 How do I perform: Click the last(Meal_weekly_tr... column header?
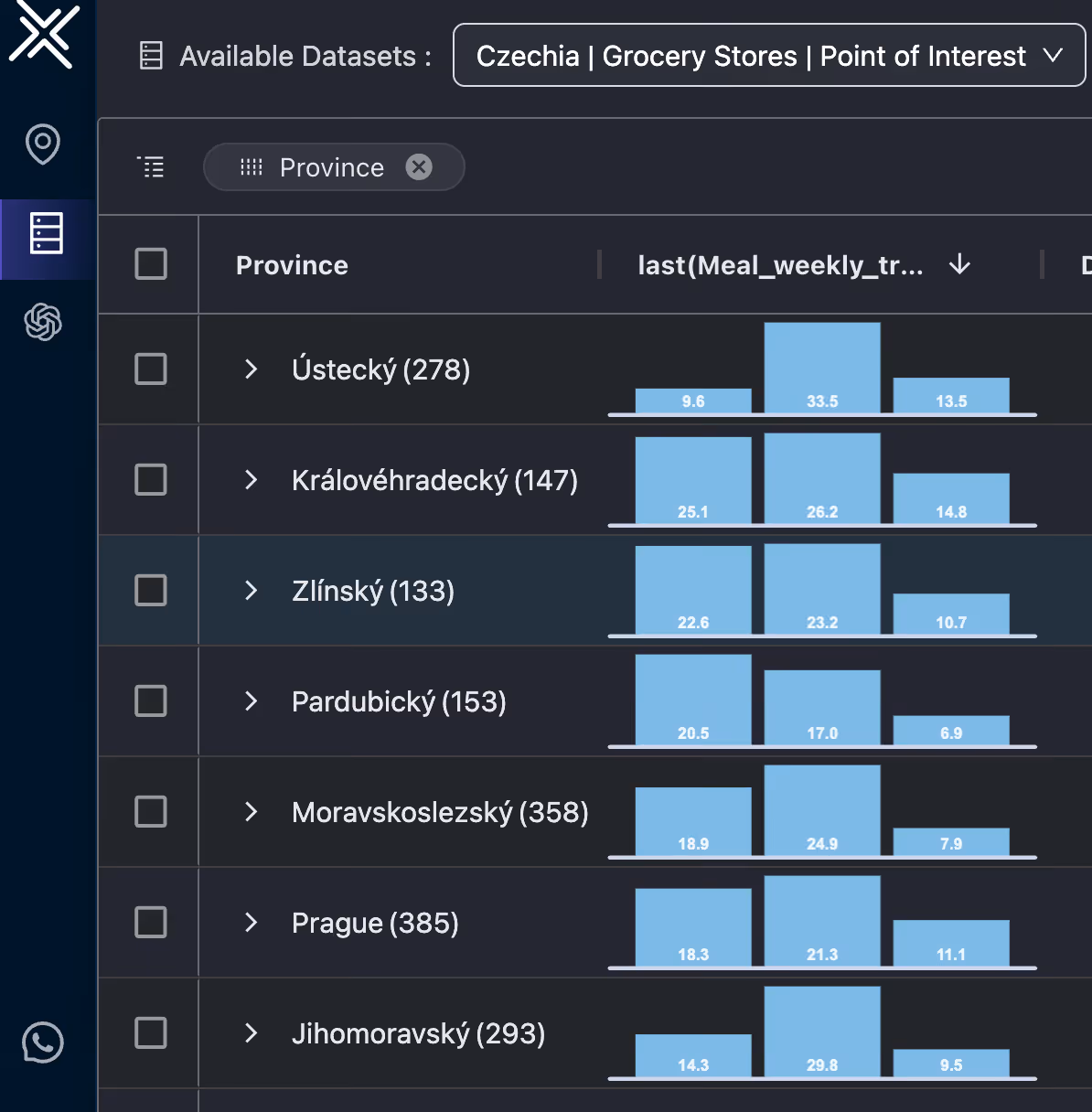point(780,265)
